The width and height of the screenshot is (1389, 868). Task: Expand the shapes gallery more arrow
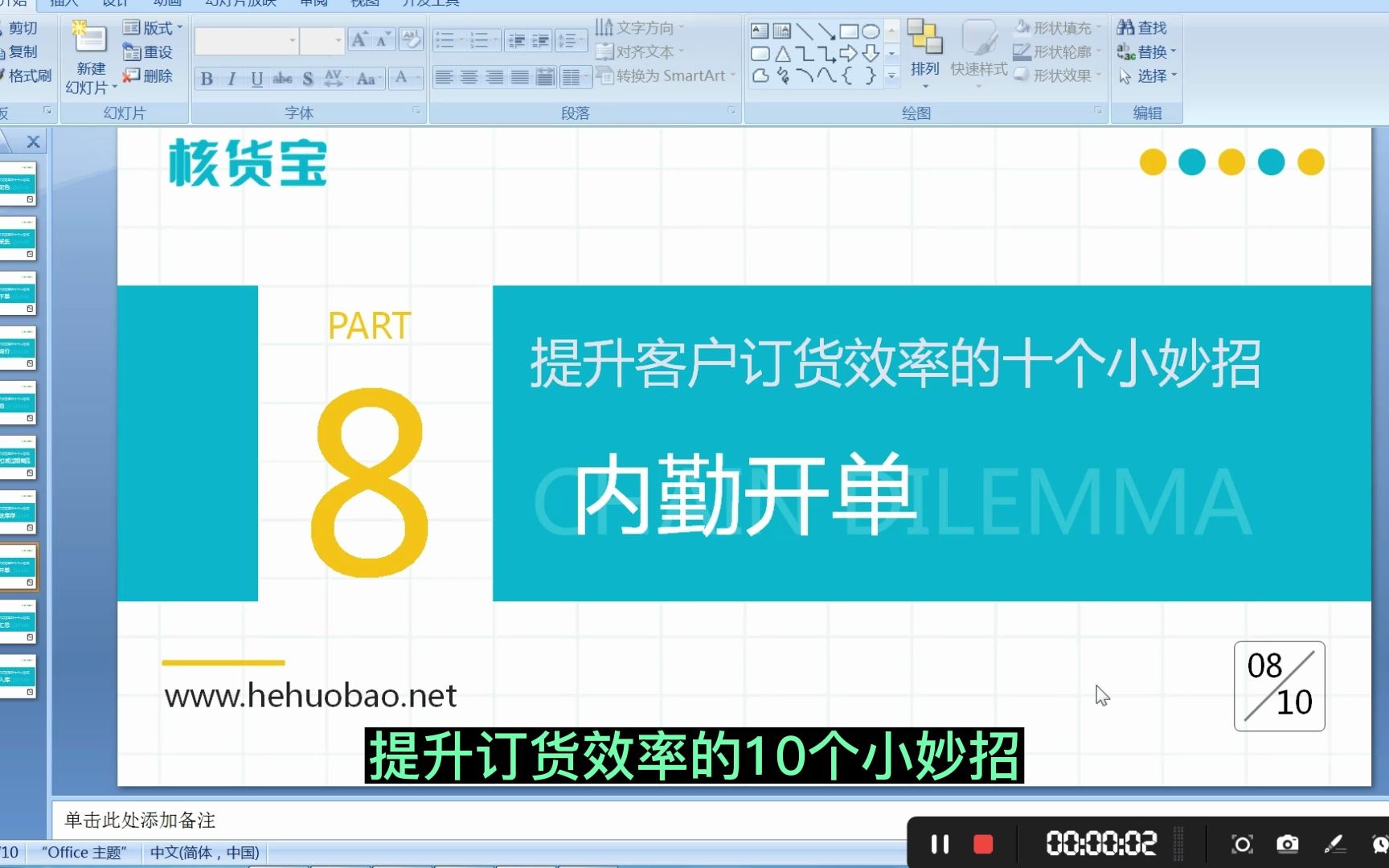pos(891,76)
